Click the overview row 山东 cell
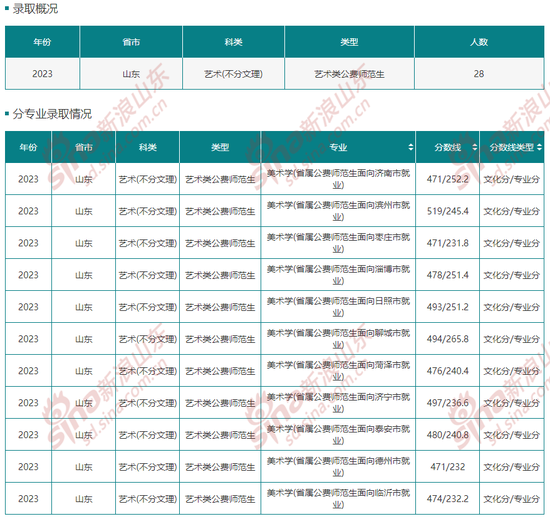 [131, 74]
